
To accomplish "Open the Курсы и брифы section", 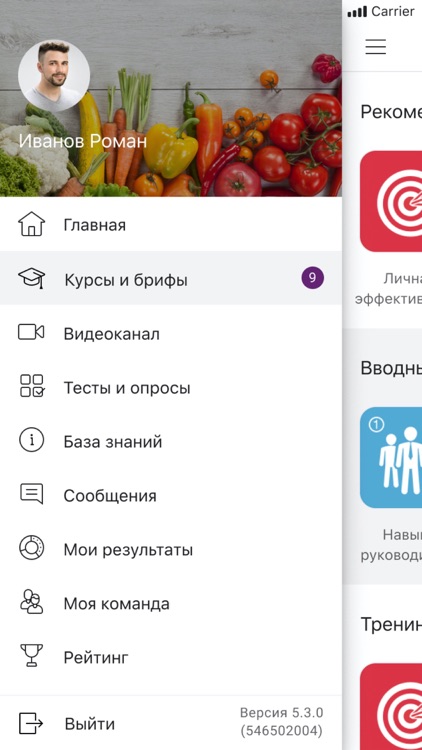I will click(171, 278).
